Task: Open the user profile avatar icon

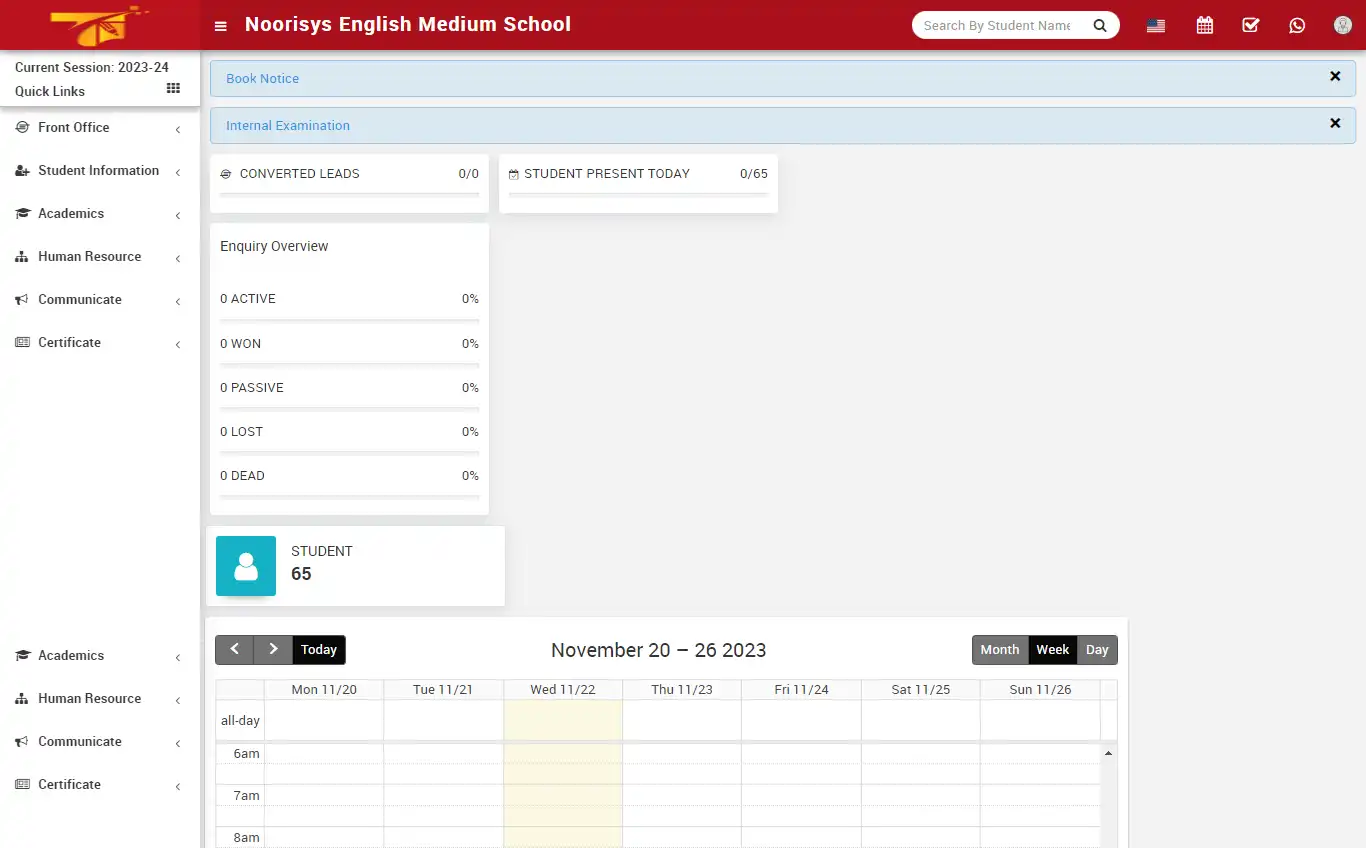Action: coord(1342,24)
